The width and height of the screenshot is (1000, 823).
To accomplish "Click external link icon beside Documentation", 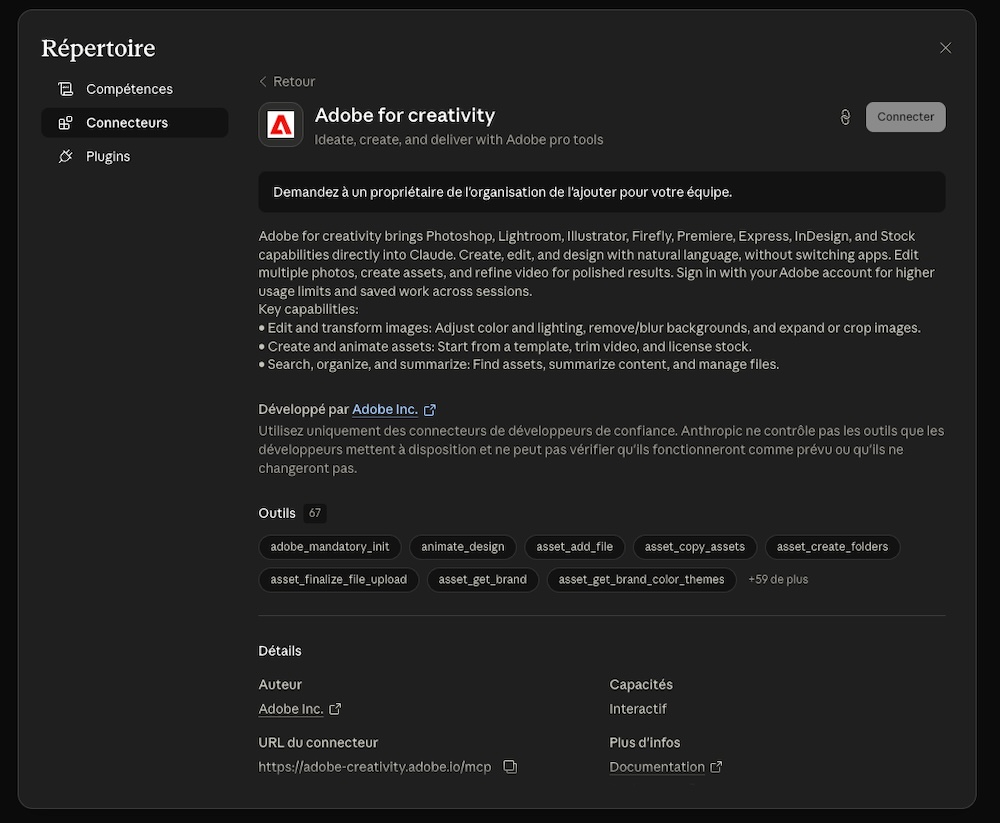I will click(x=716, y=767).
